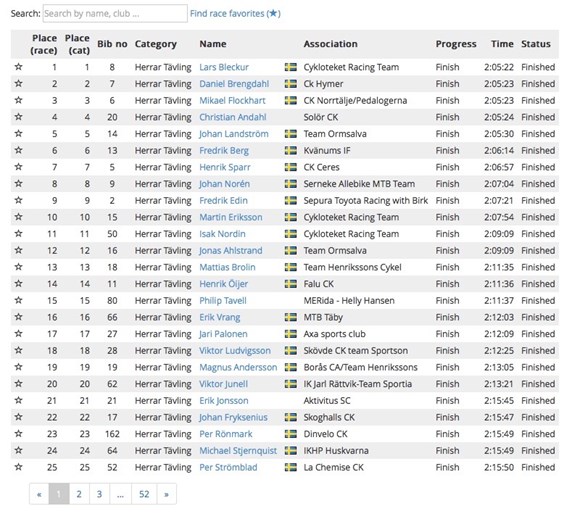Sort by Progress column header
580x514 pixels.
pyautogui.click(x=456, y=44)
